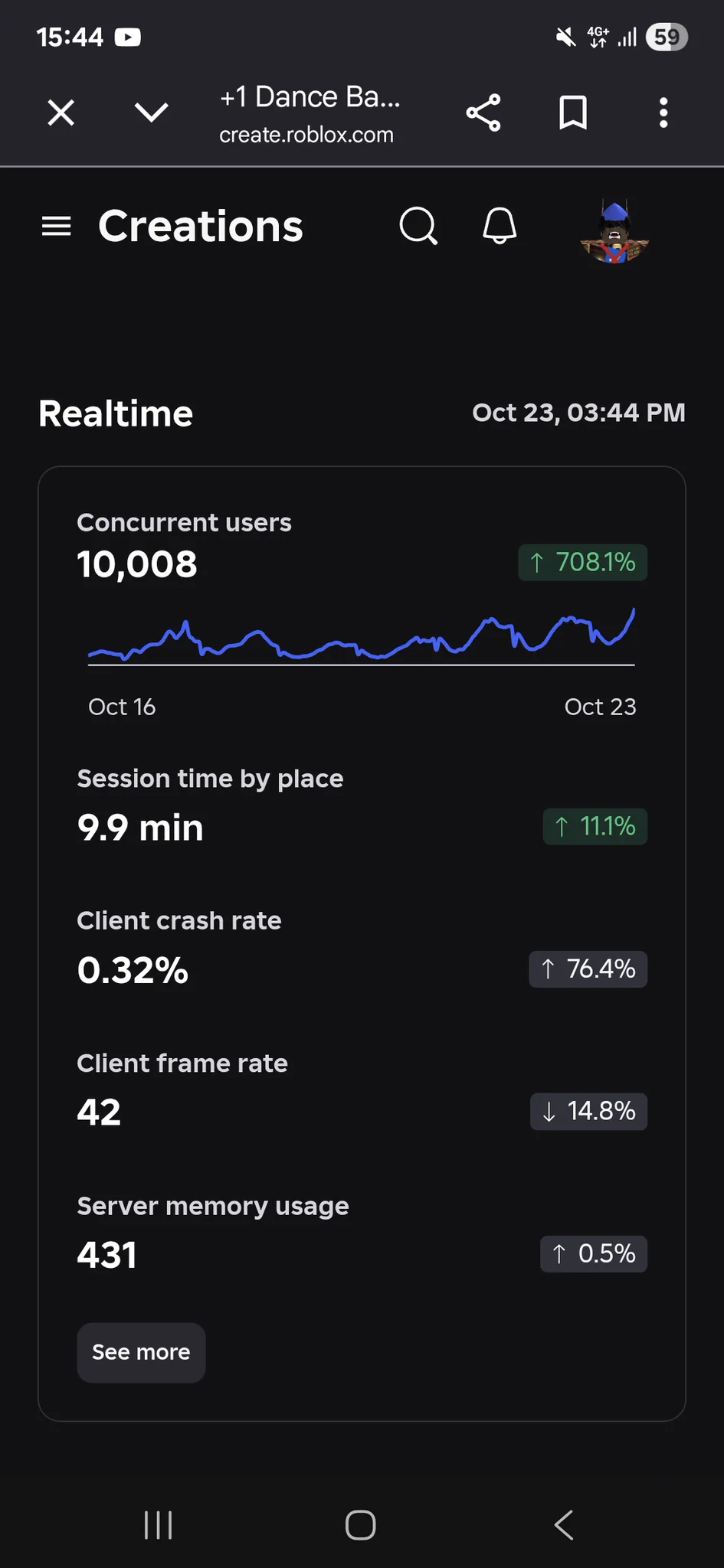Tap the Client crash rate label

pos(179,920)
